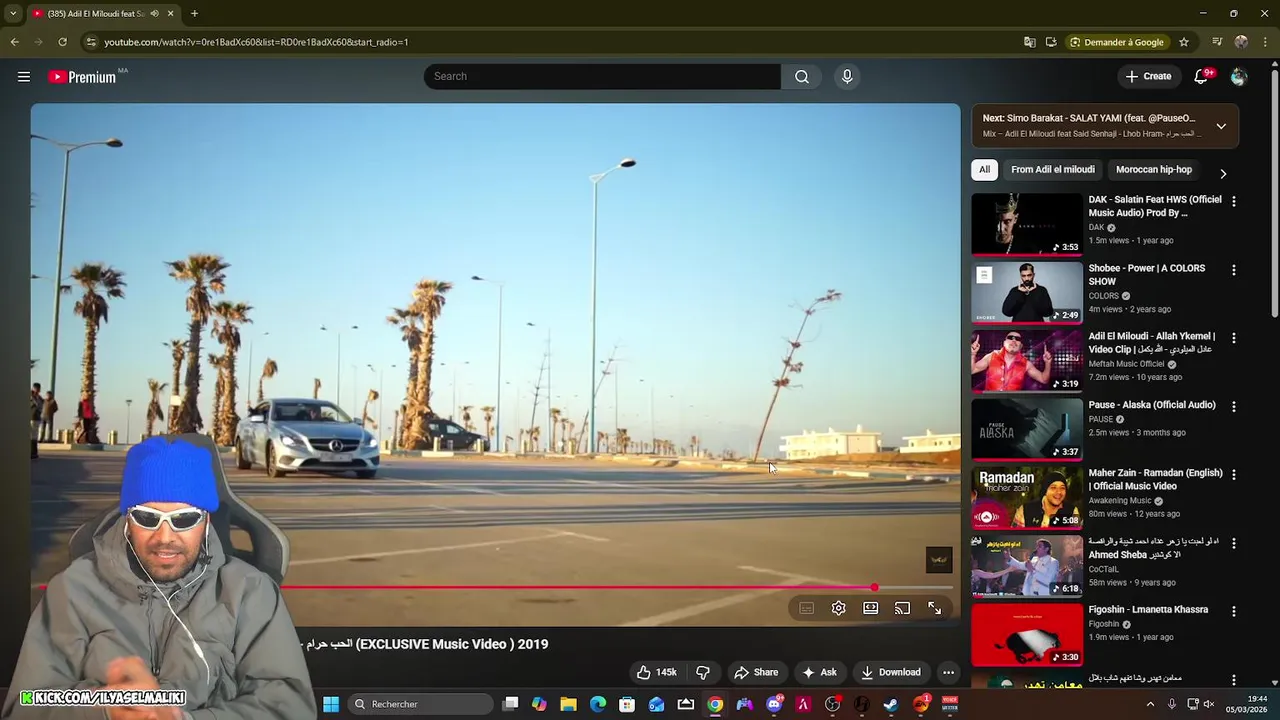Open Discord from taskbar
Image resolution: width=1280 pixels, height=720 pixels.
[774, 704]
